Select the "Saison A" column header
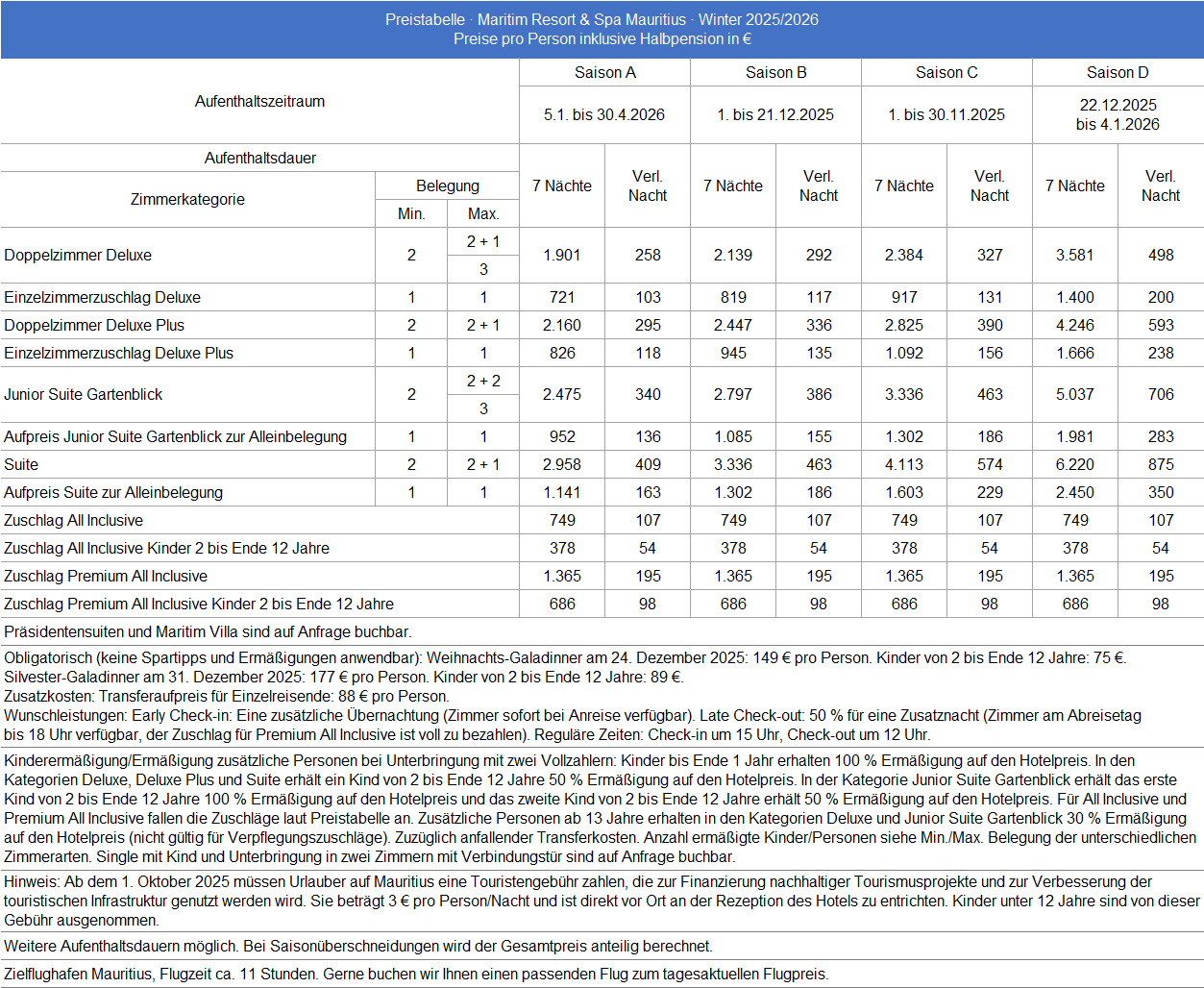The width and height of the screenshot is (1204, 988). [605, 72]
